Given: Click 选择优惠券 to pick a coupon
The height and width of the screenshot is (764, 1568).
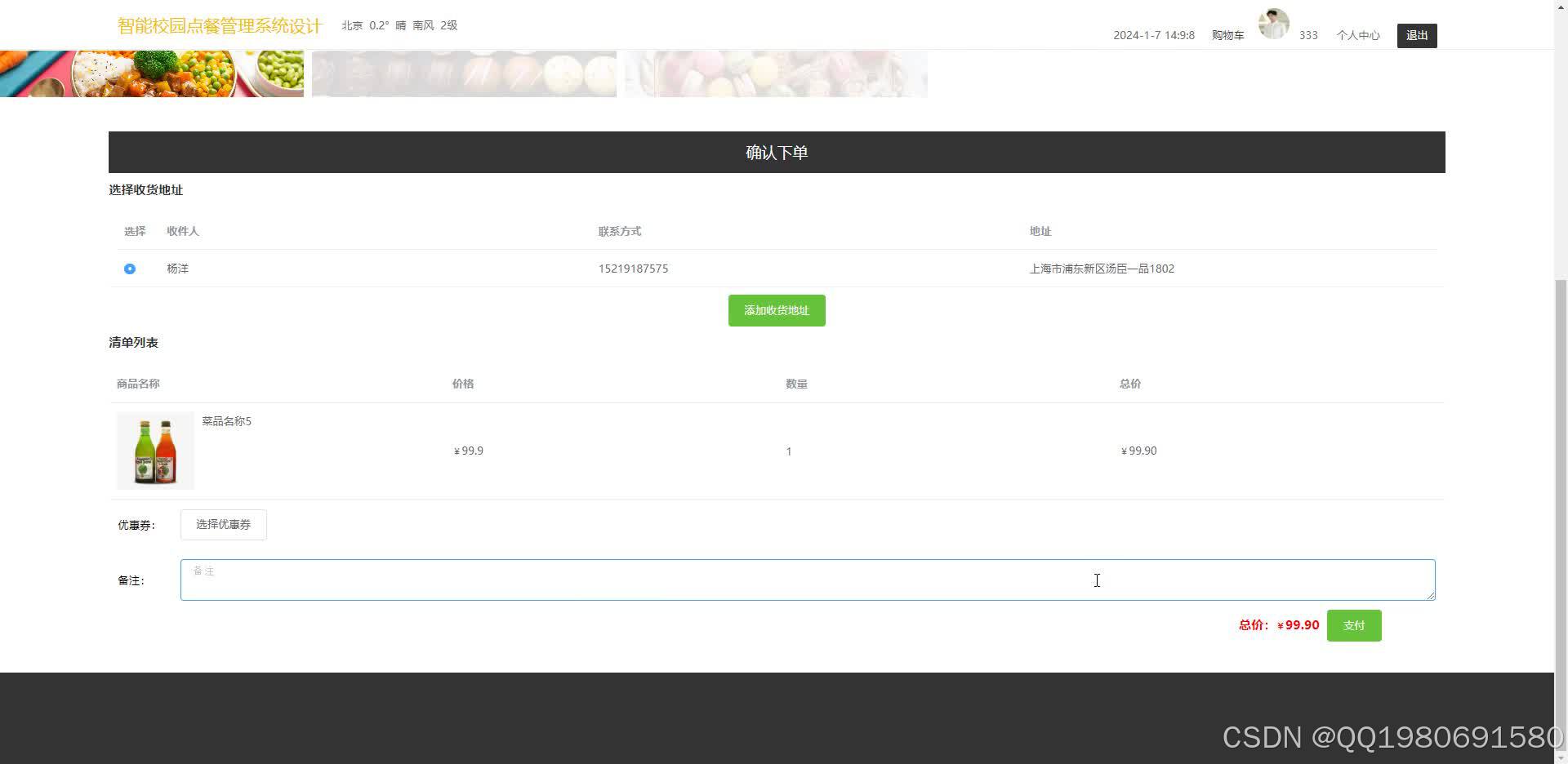Looking at the screenshot, I should pos(223,524).
